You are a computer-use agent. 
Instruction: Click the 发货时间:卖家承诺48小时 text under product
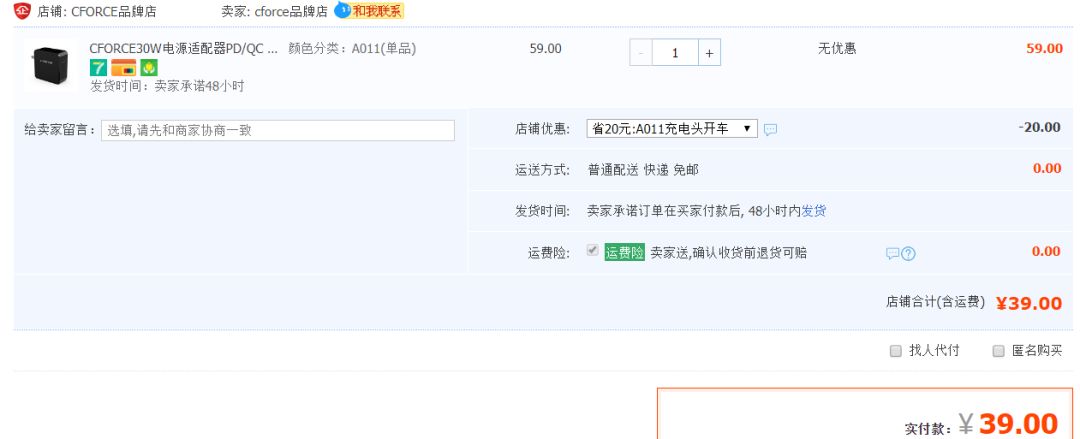tap(167, 86)
